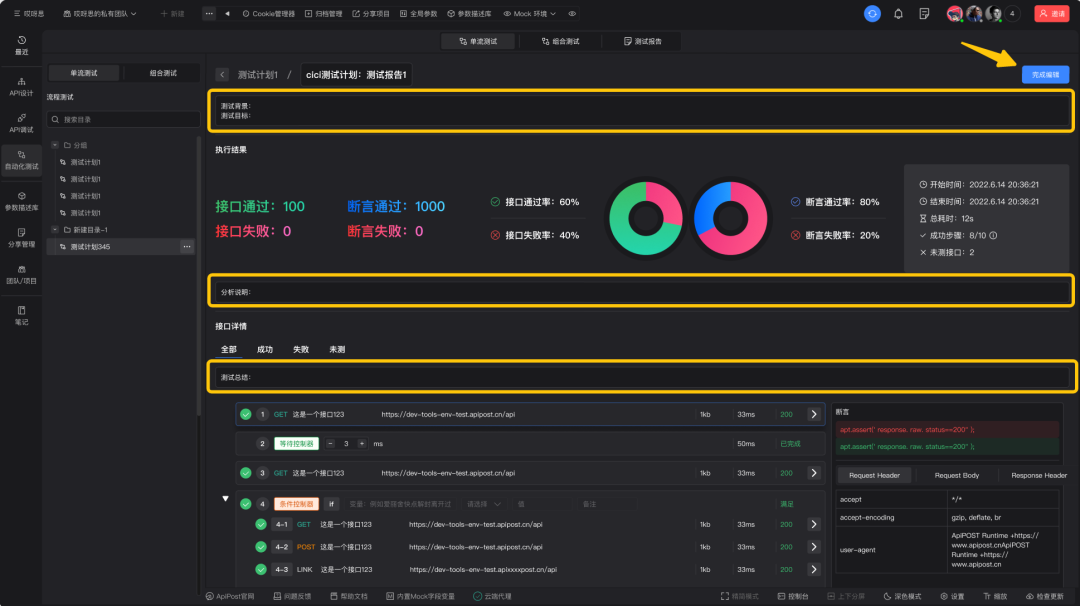Open 自动化测试 sidebar icon
This screenshot has width=1080, height=606.
click(x=21, y=160)
